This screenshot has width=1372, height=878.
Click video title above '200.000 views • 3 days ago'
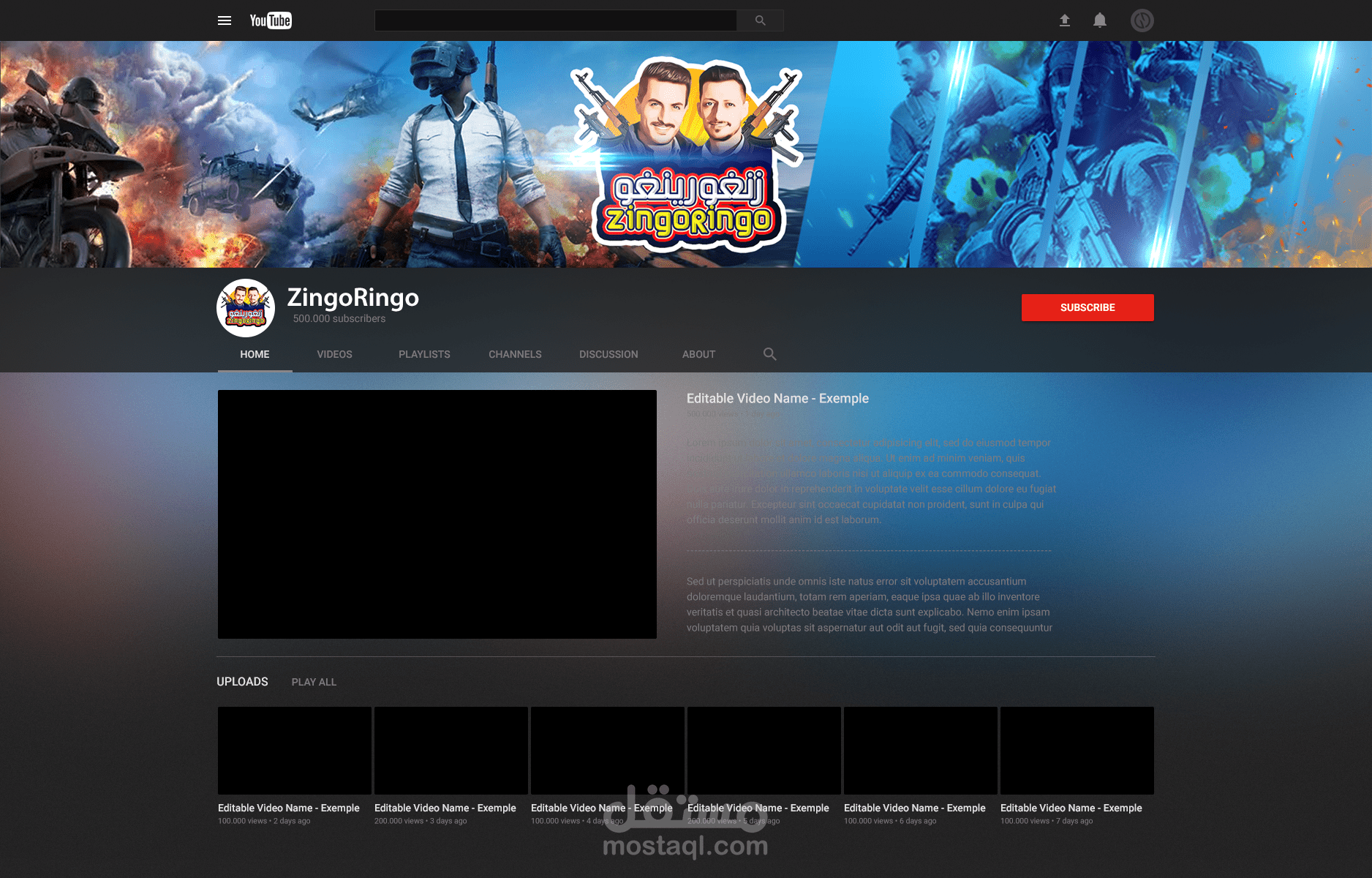[445, 808]
